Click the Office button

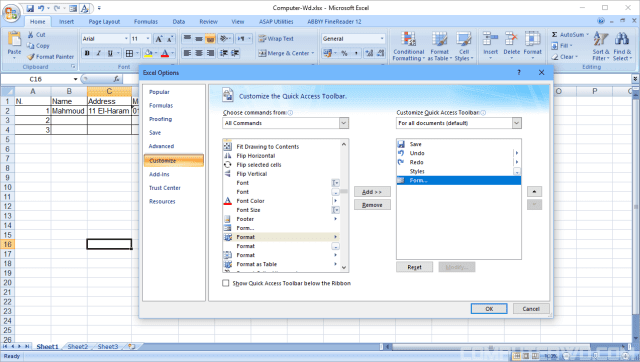(x=11, y=13)
